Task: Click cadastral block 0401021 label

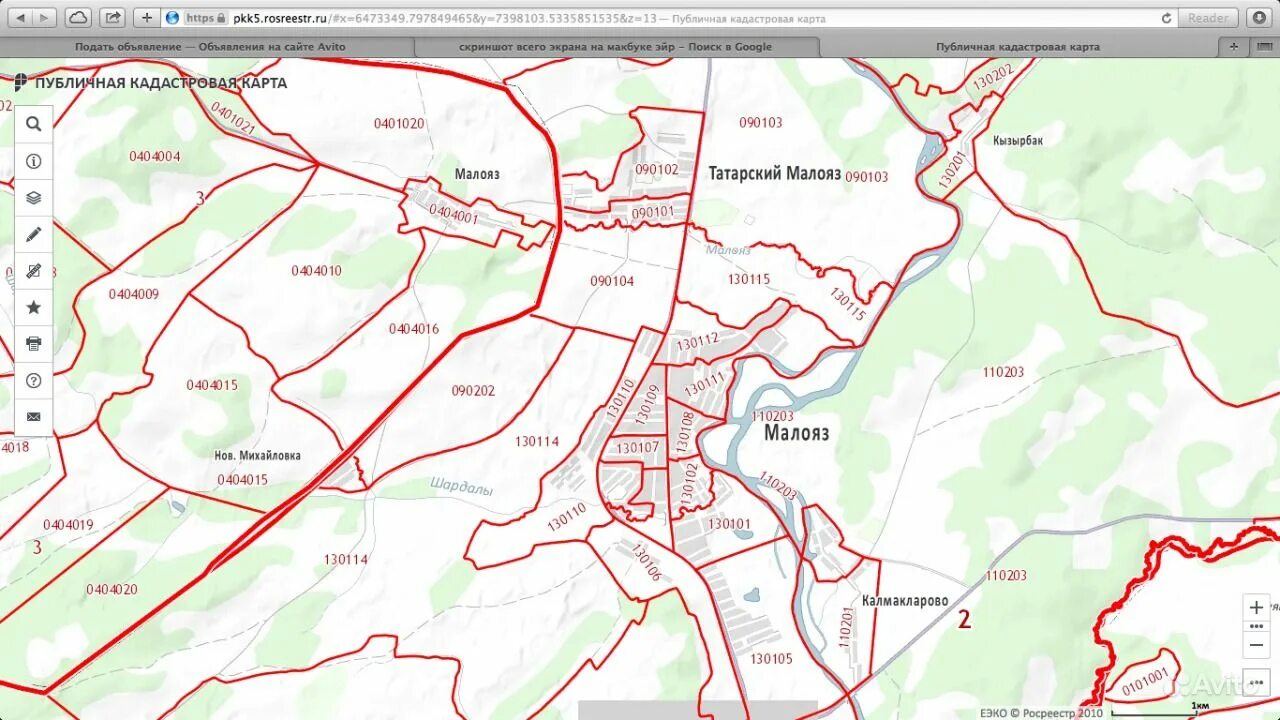Action: pyautogui.click(x=233, y=119)
